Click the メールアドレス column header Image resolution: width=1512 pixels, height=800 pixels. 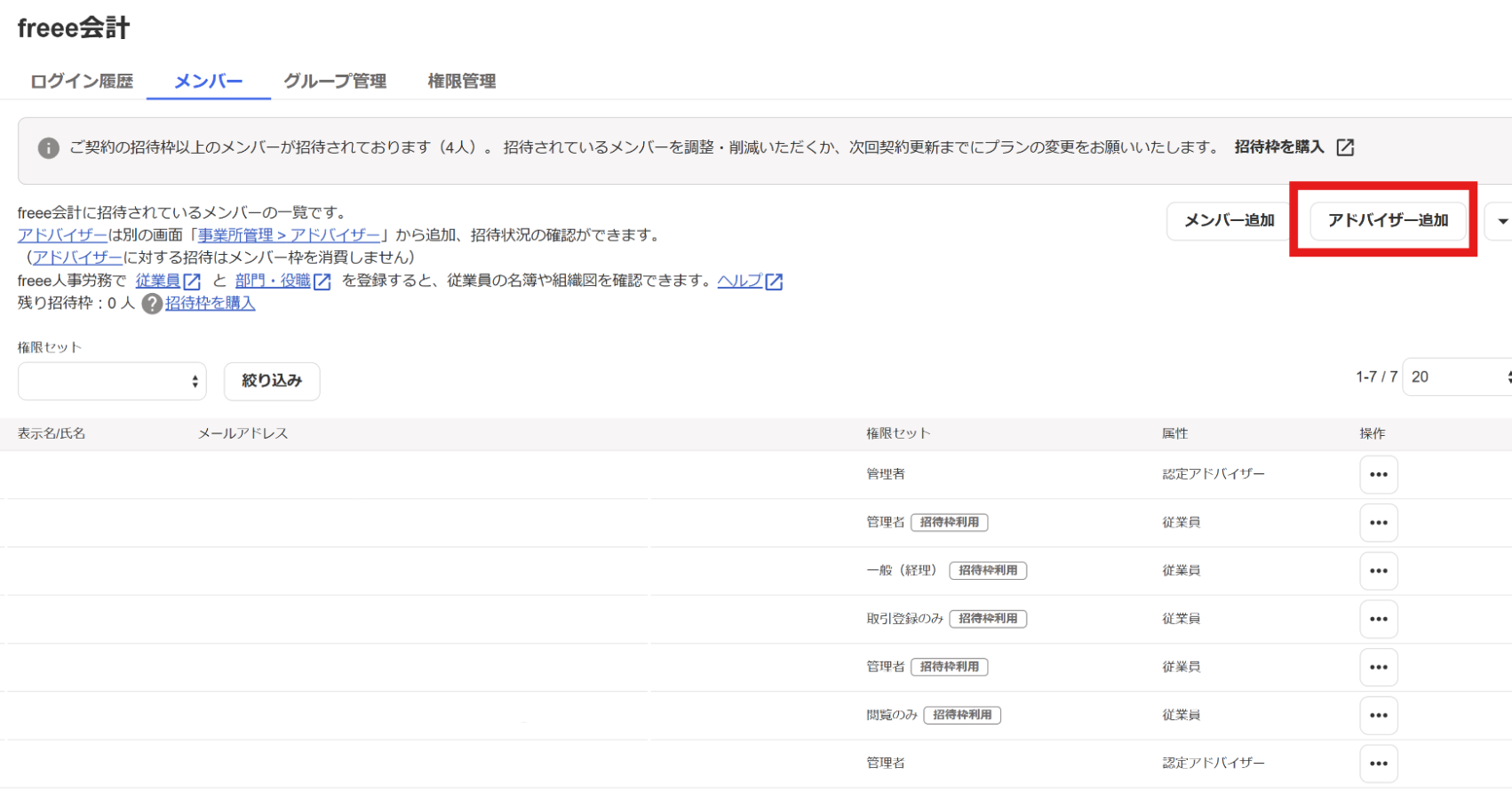243,433
